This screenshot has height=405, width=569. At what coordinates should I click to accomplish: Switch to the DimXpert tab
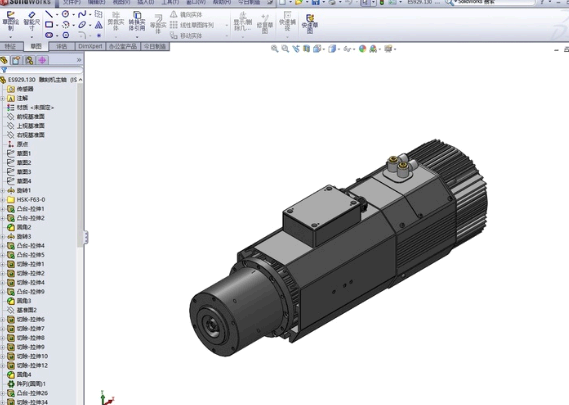tap(90, 46)
